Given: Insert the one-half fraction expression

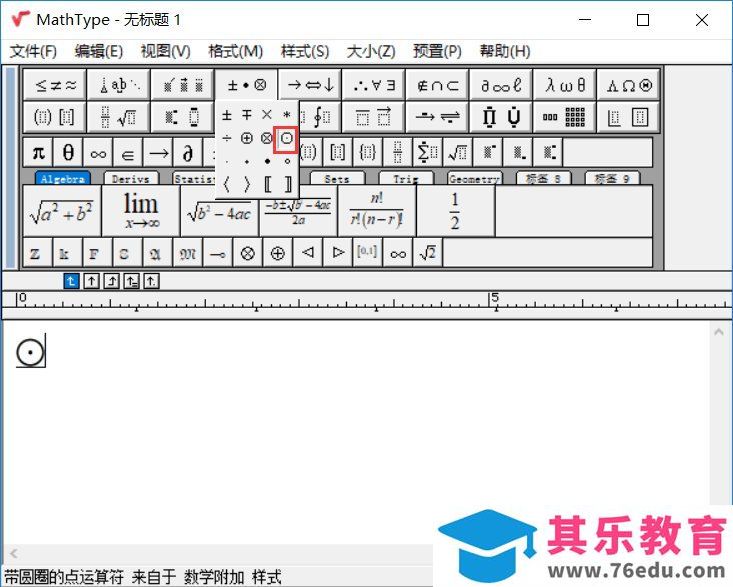Looking at the screenshot, I should [455, 211].
